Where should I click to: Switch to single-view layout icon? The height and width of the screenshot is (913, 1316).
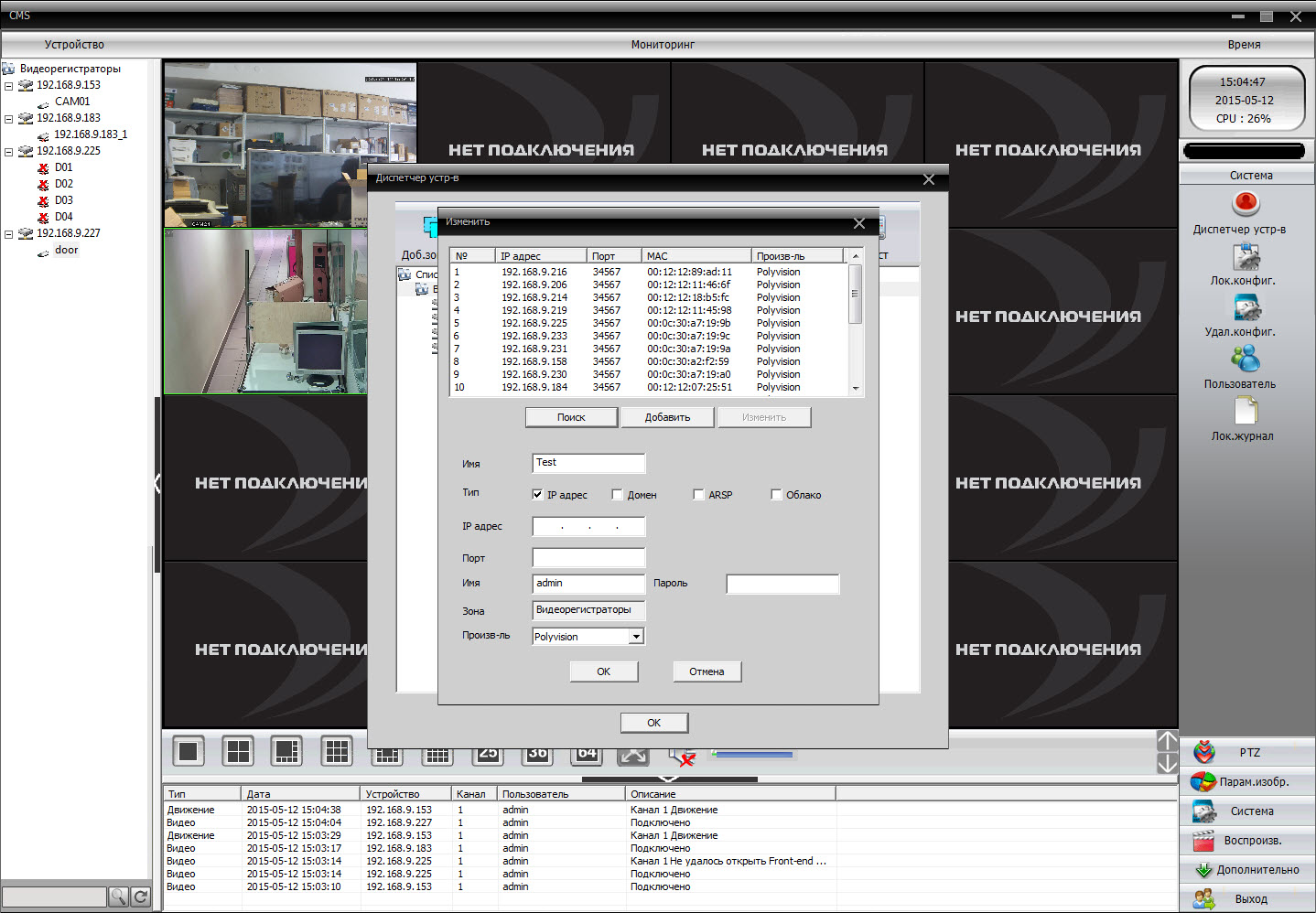tap(189, 751)
